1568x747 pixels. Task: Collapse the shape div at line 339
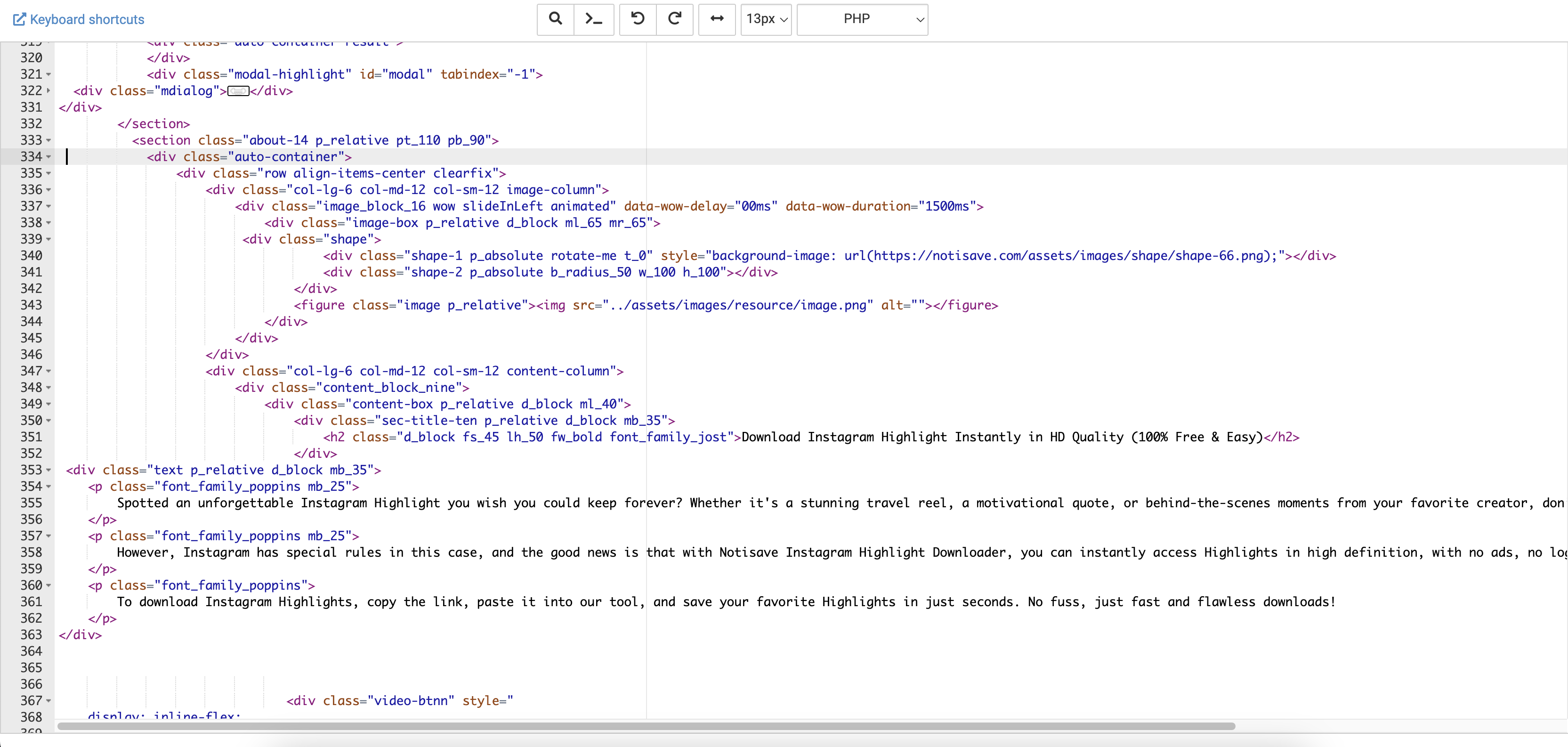tap(48, 239)
